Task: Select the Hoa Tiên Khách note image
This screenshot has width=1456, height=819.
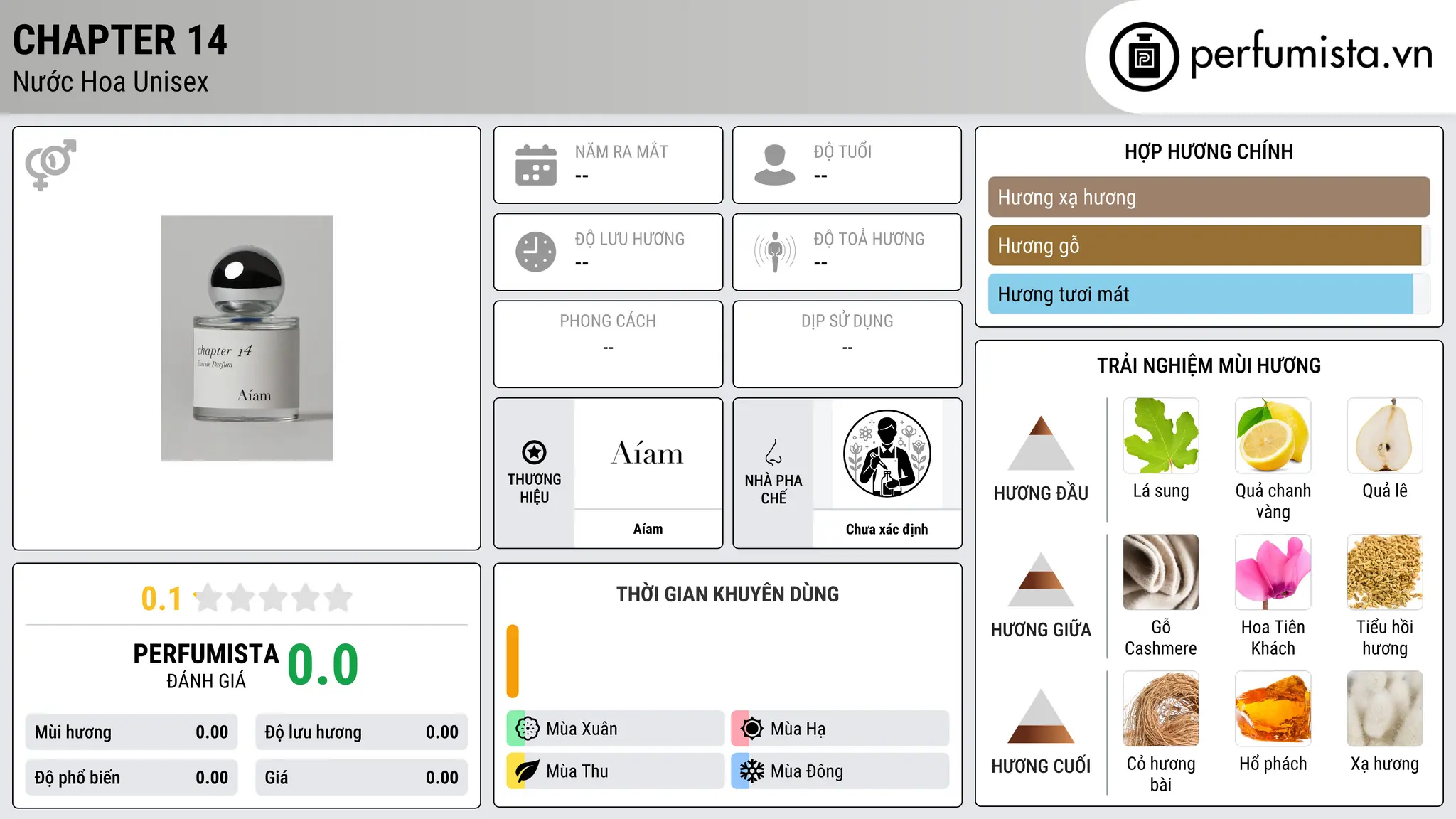Action: click(x=1273, y=572)
